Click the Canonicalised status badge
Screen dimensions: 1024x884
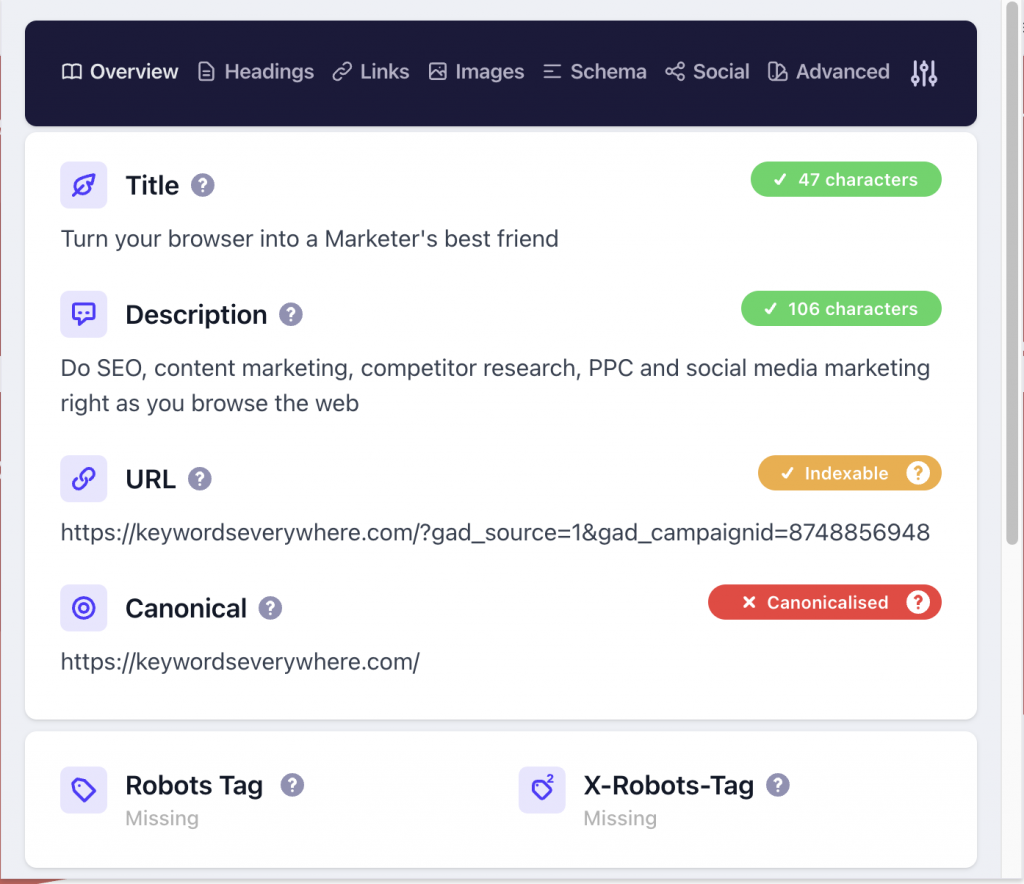click(825, 602)
